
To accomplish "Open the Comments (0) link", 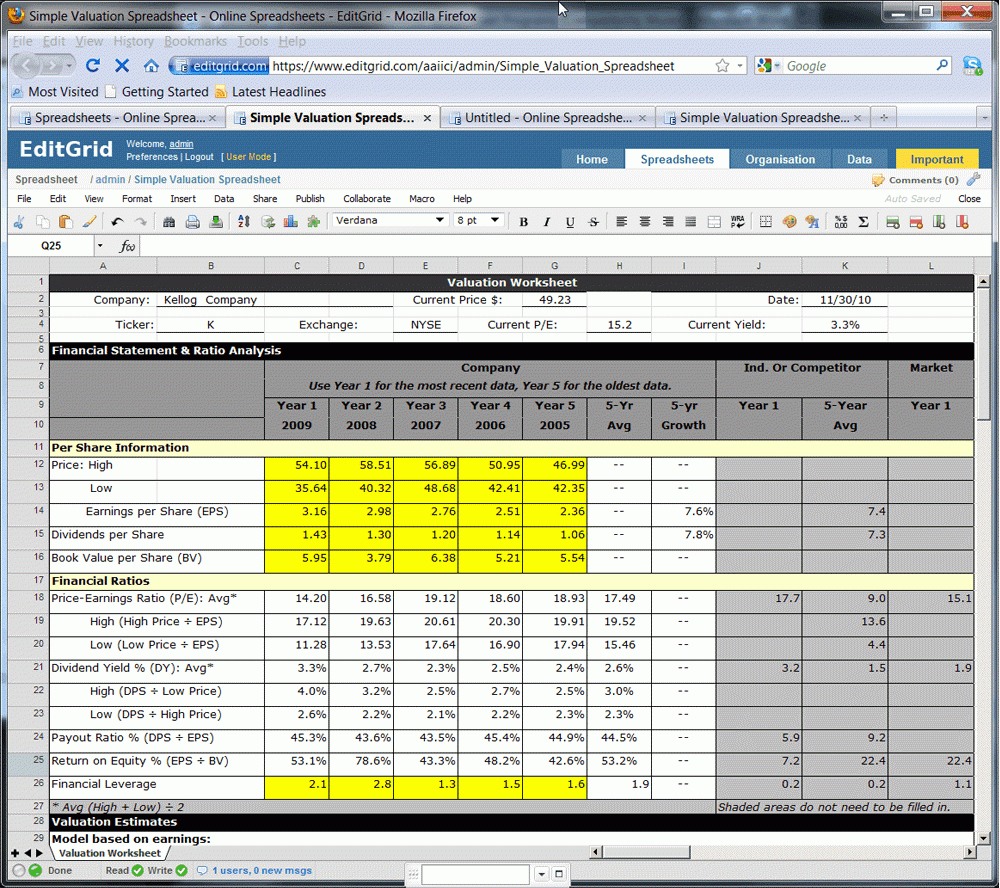I will click(x=922, y=180).
